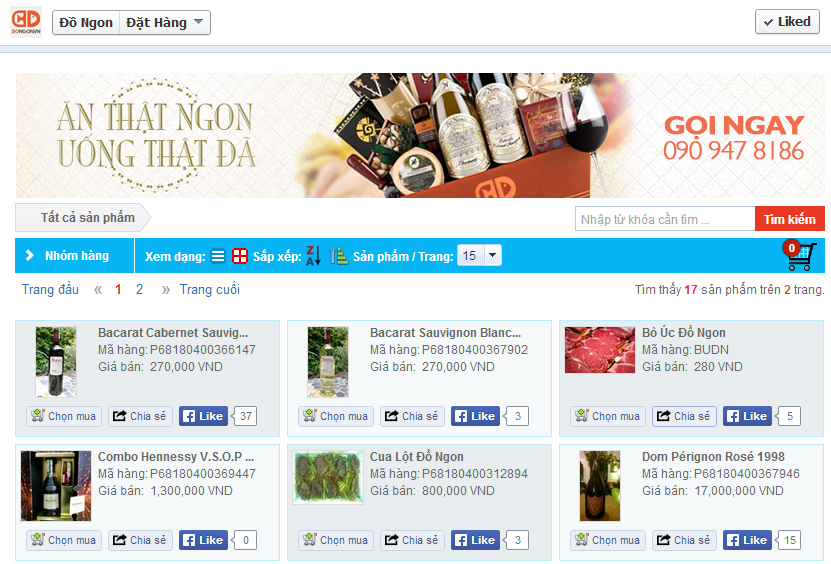Facebook Like Dom Pérignon Rosé product
The image size is (831, 564).
pos(747,540)
